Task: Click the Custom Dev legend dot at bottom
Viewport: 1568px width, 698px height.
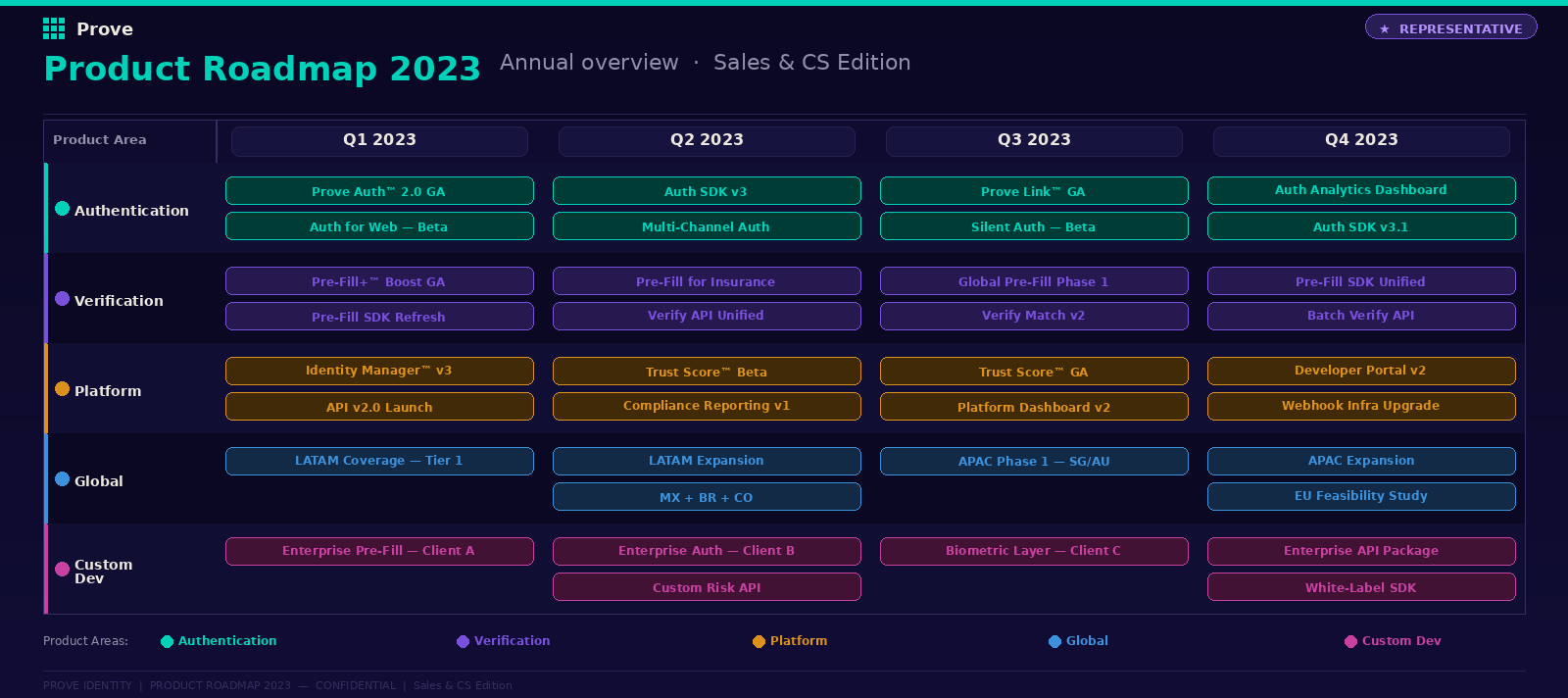Action: coord(1350,641)
